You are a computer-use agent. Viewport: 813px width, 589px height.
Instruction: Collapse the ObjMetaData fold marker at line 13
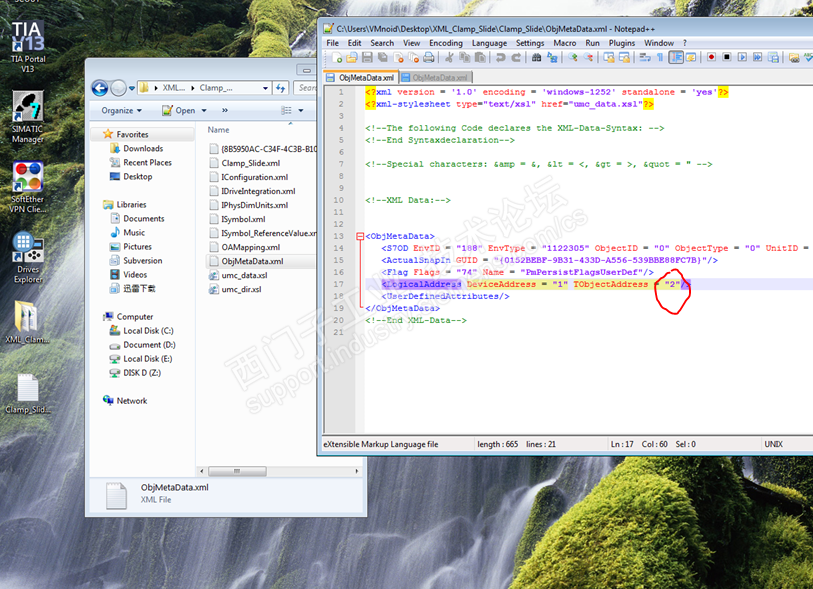(x=359, y=236)
